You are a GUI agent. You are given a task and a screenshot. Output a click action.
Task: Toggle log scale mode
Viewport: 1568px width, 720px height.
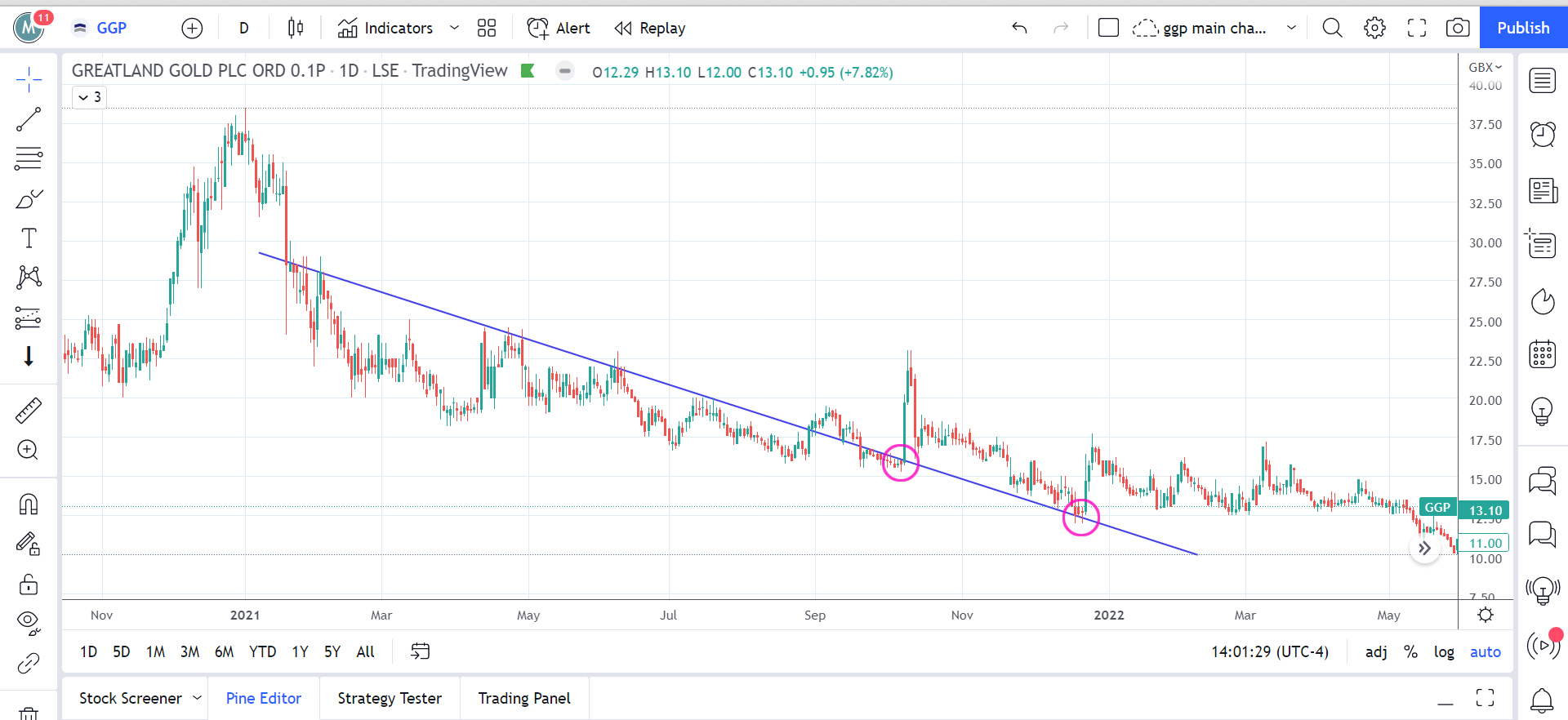click(x=1444, y=651)
